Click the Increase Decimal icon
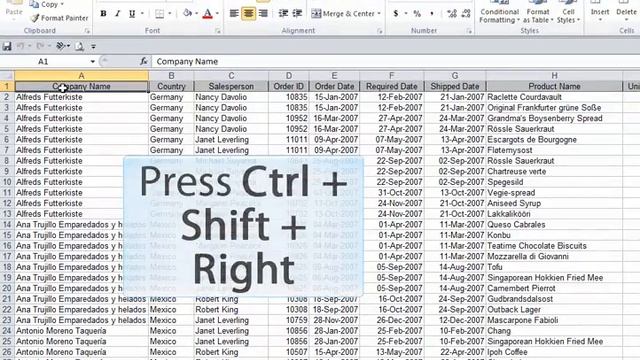The width and height of the screenshot is (640, 360). [452, 13]
